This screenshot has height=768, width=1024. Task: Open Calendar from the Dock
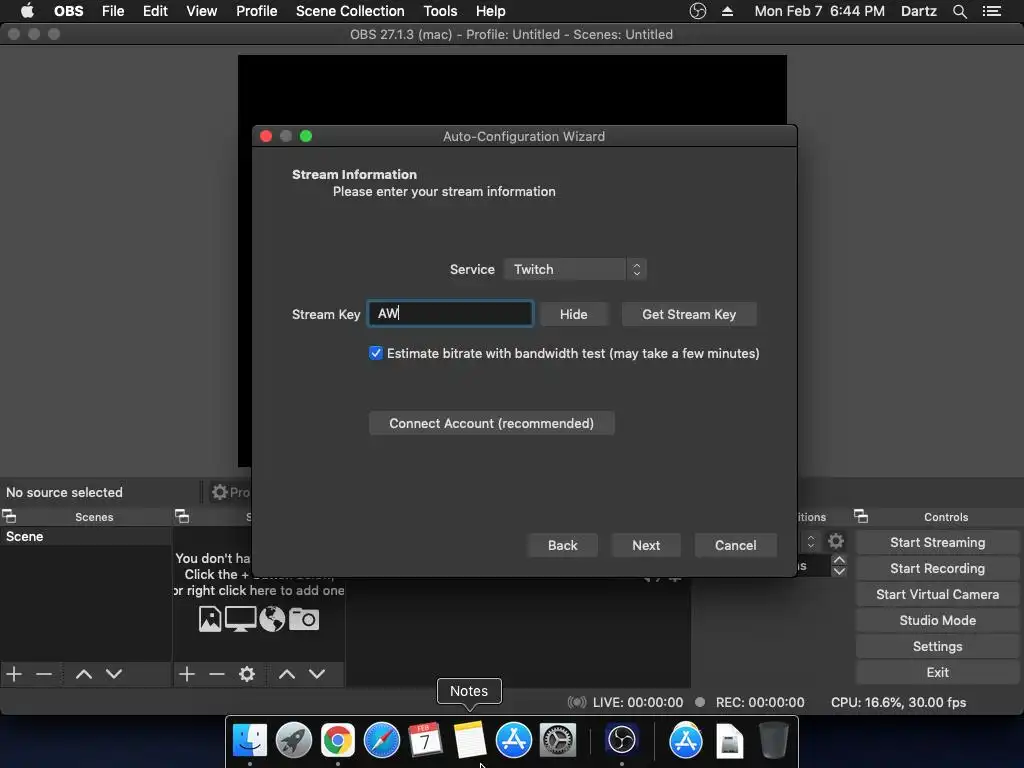425,740
